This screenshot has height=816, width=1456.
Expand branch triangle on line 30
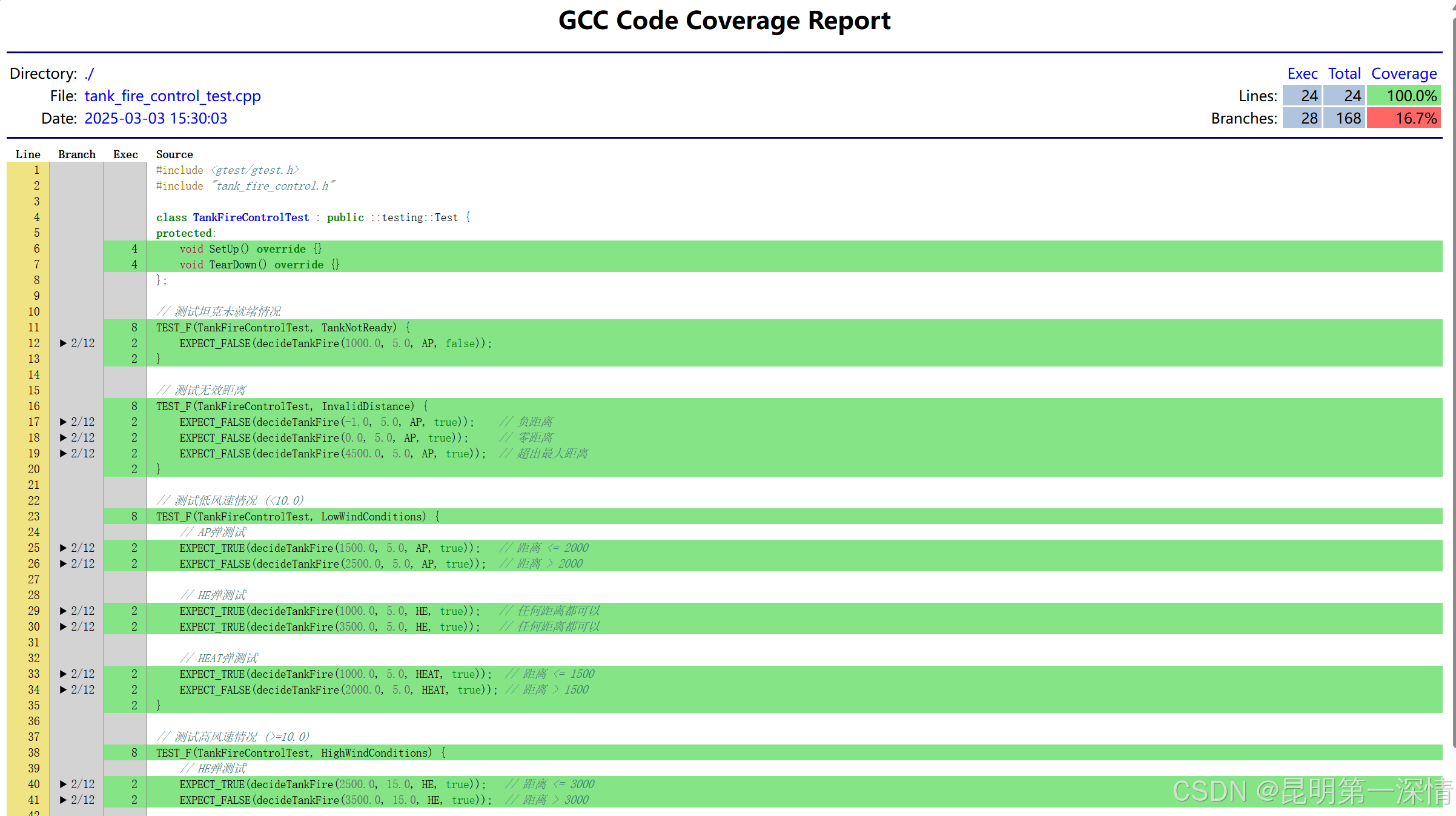(x=63, y=627)
